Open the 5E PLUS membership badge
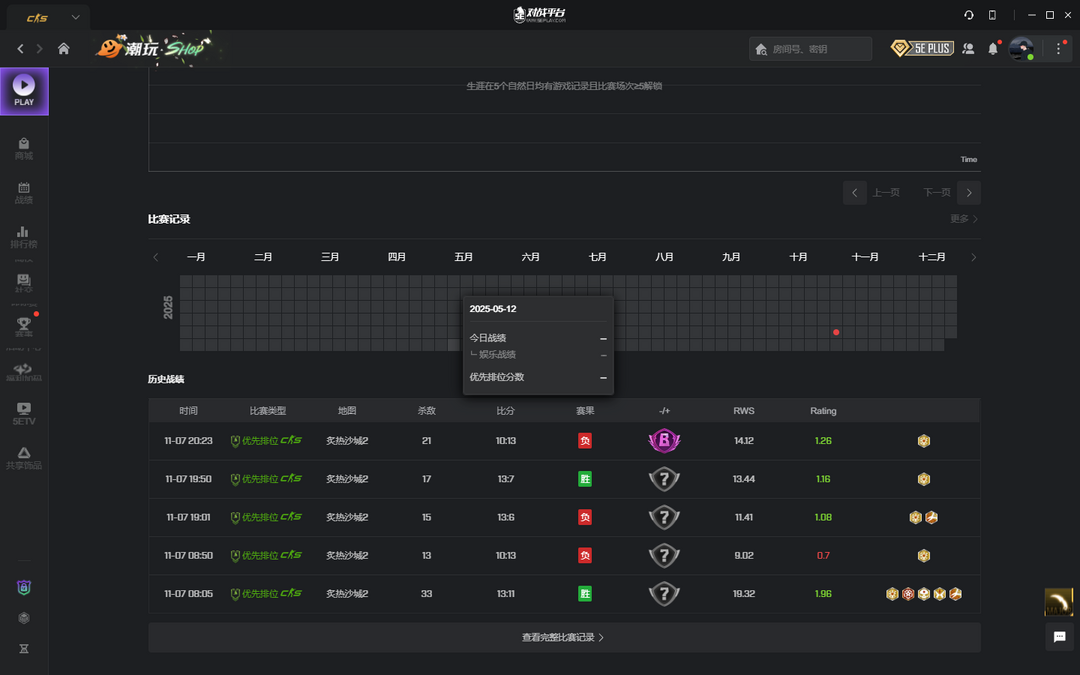Image resolution: width=1080 pixels, height=675 pixels. (x=922, y=48)
